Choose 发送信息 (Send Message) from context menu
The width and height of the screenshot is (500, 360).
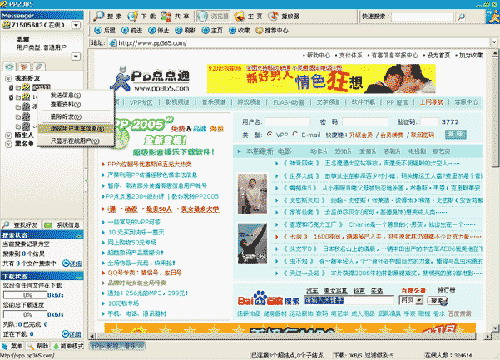(x=66, y=95)
